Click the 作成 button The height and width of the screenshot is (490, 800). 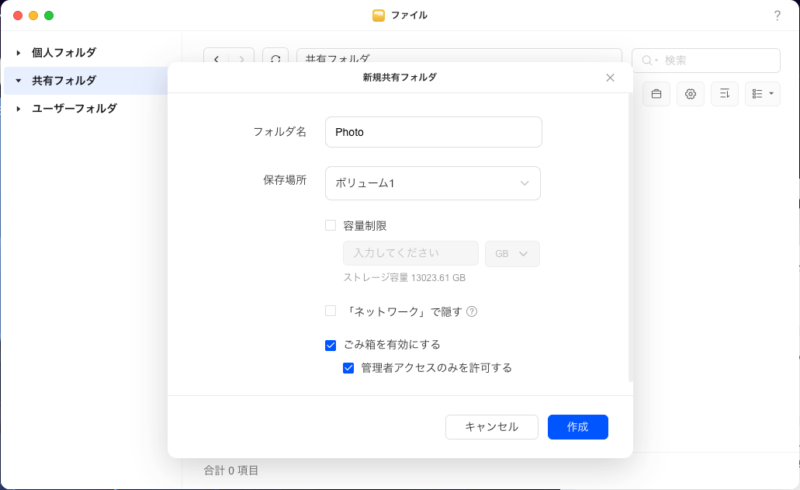[577, 427]
